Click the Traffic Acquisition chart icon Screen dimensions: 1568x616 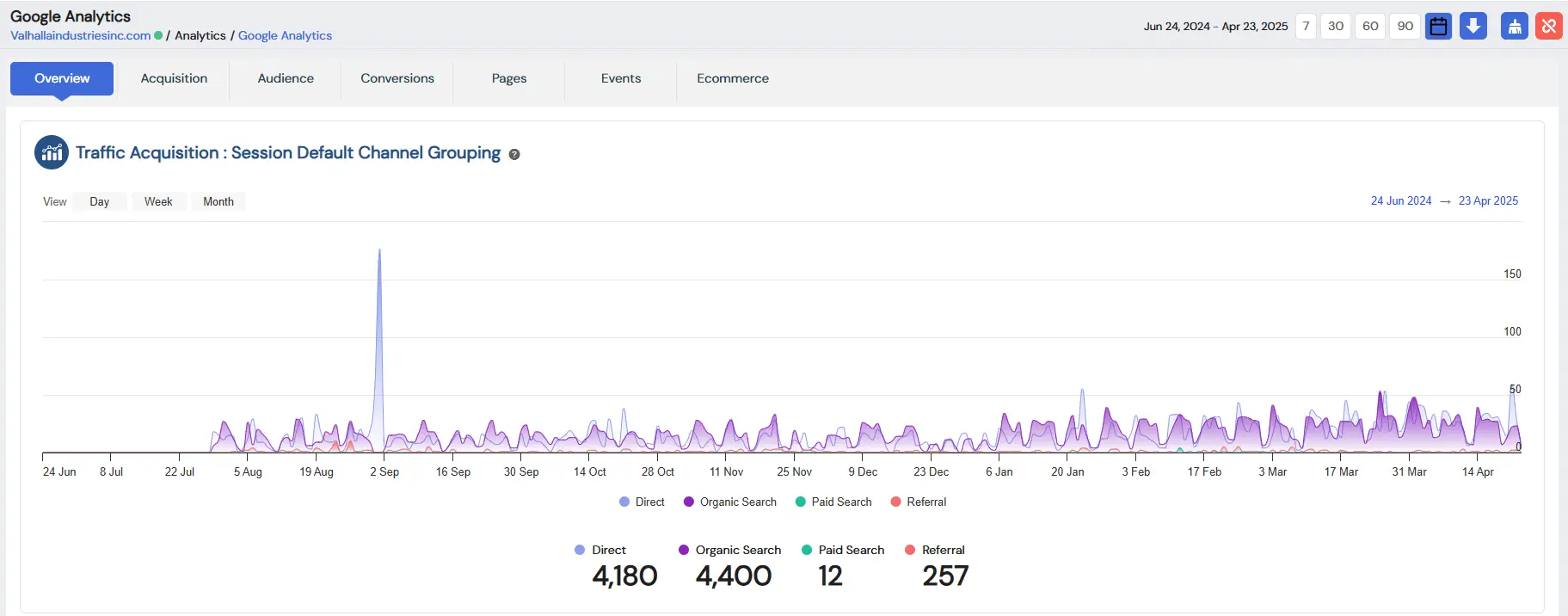click(52, 153)
